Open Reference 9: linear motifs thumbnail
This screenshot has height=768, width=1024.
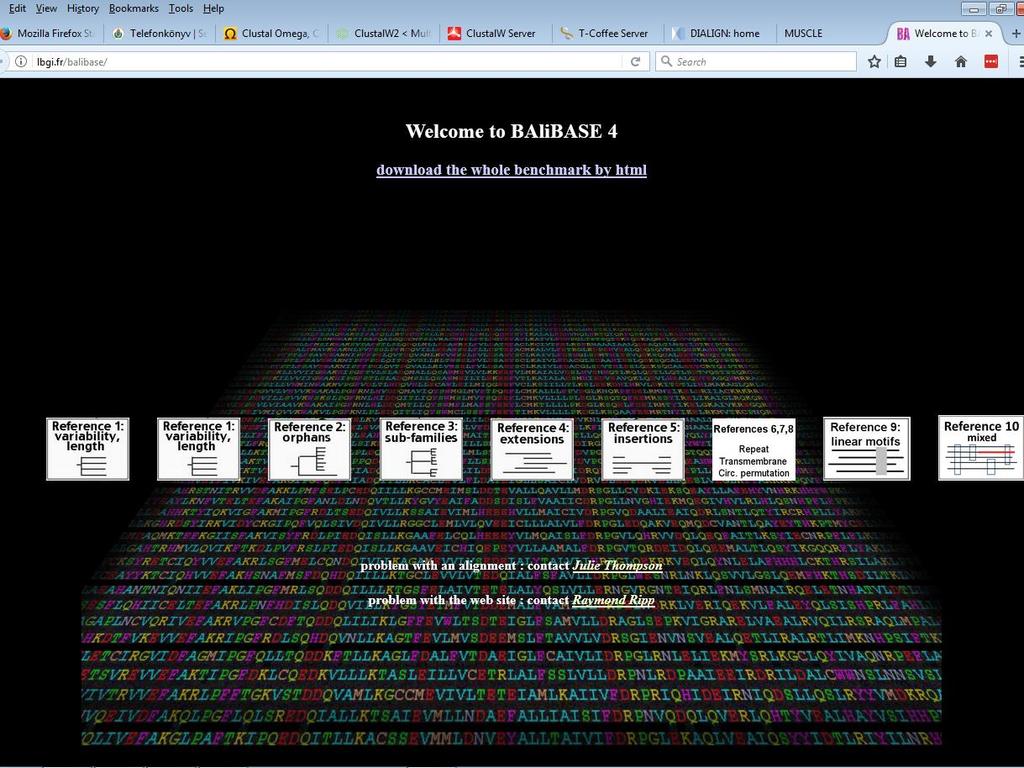867,449
